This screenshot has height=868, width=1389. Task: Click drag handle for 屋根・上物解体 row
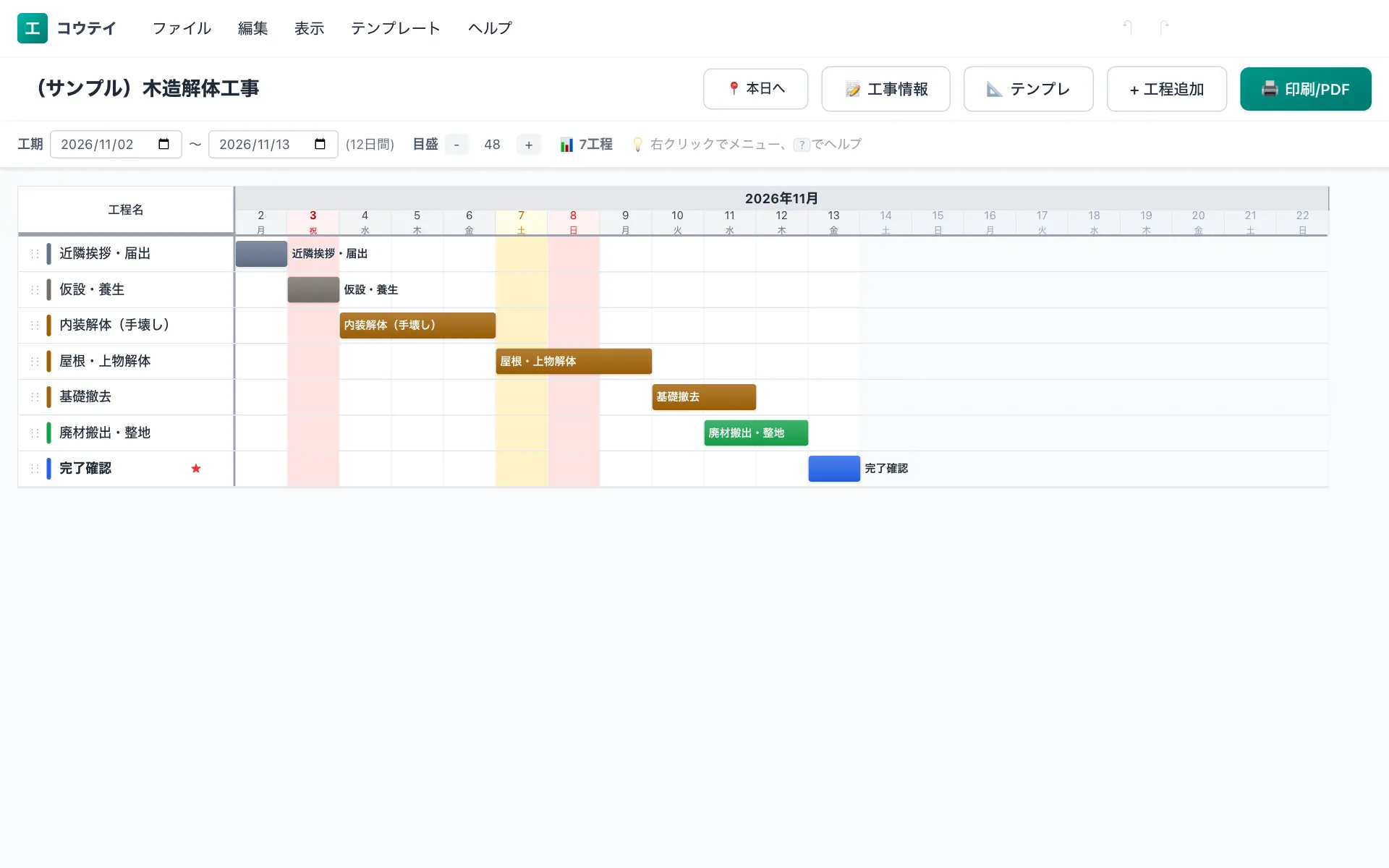(x=35, y=361)
